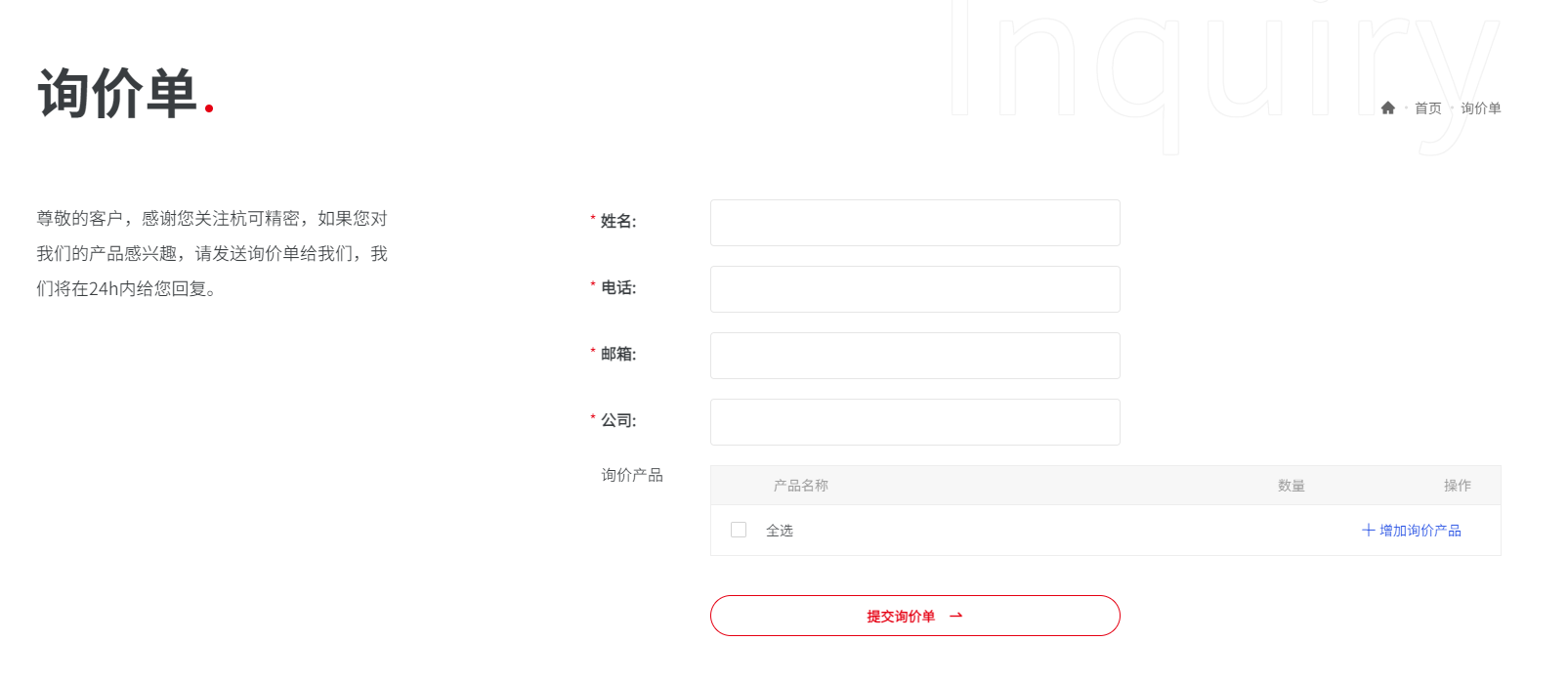Click into the 邮箱 input field
Image resolution: width=1568 pixels, height=684 pixels.
[x=914, y=356]
